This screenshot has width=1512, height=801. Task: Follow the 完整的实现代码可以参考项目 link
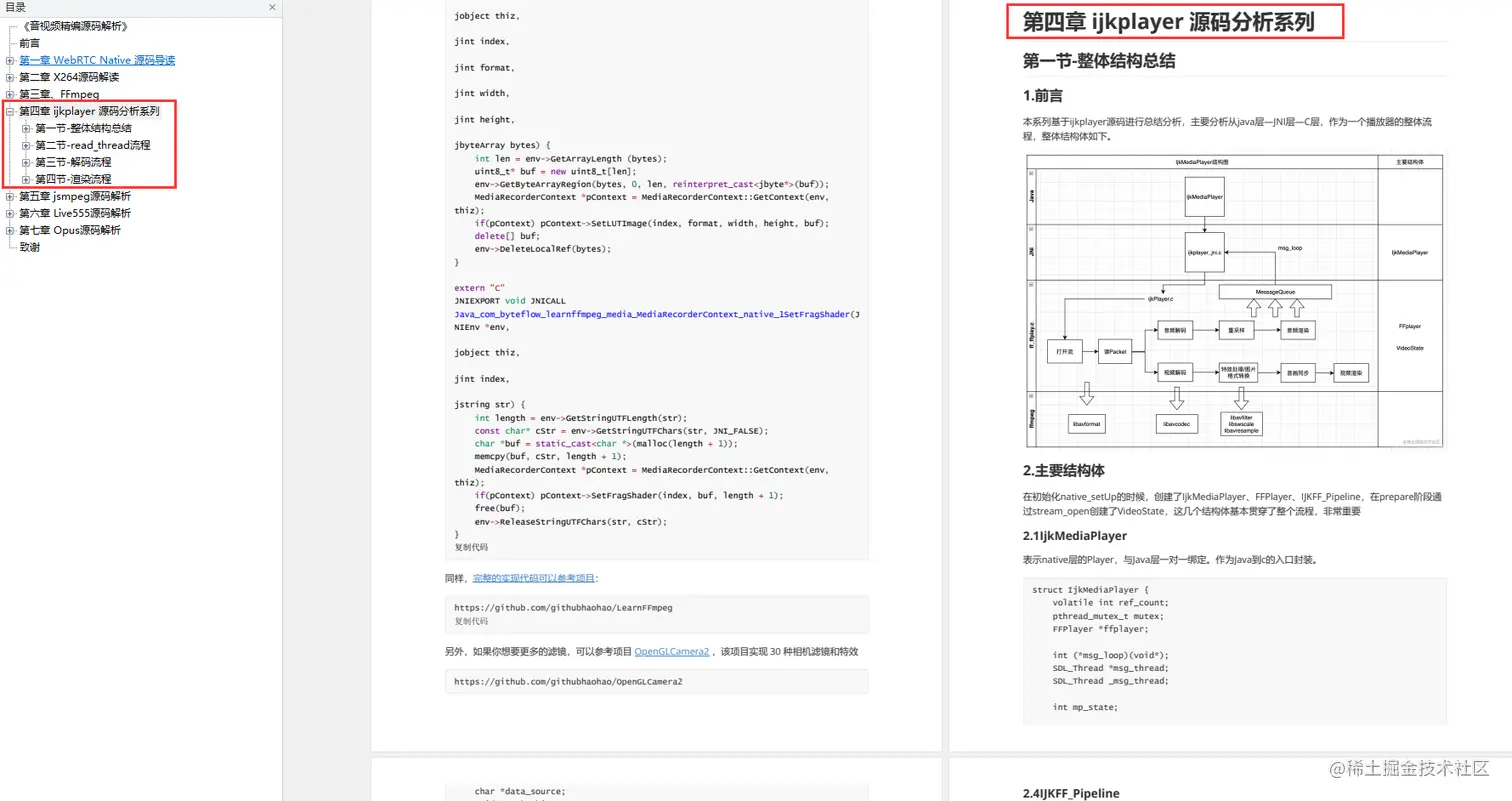pos(534,578)
